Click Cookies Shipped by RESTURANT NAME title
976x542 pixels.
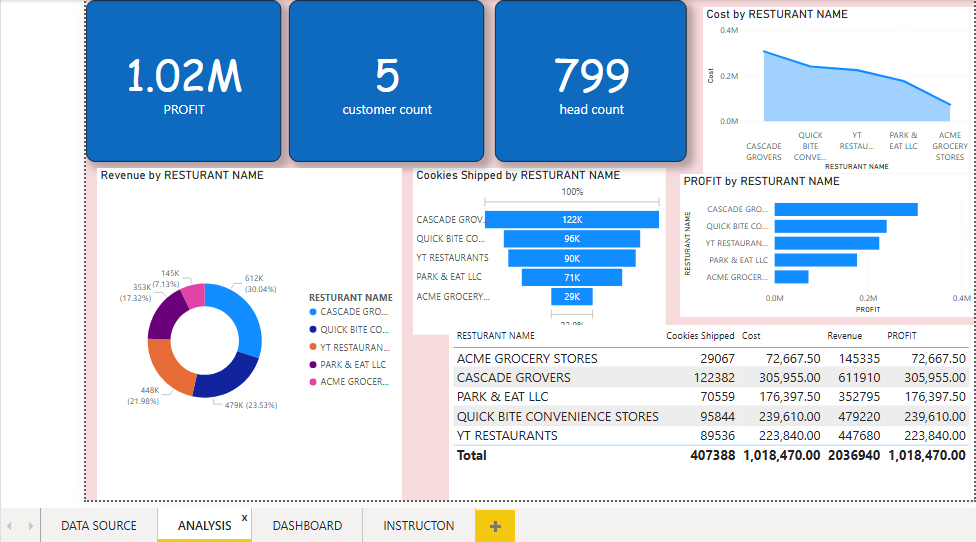[x=518, y=175]
